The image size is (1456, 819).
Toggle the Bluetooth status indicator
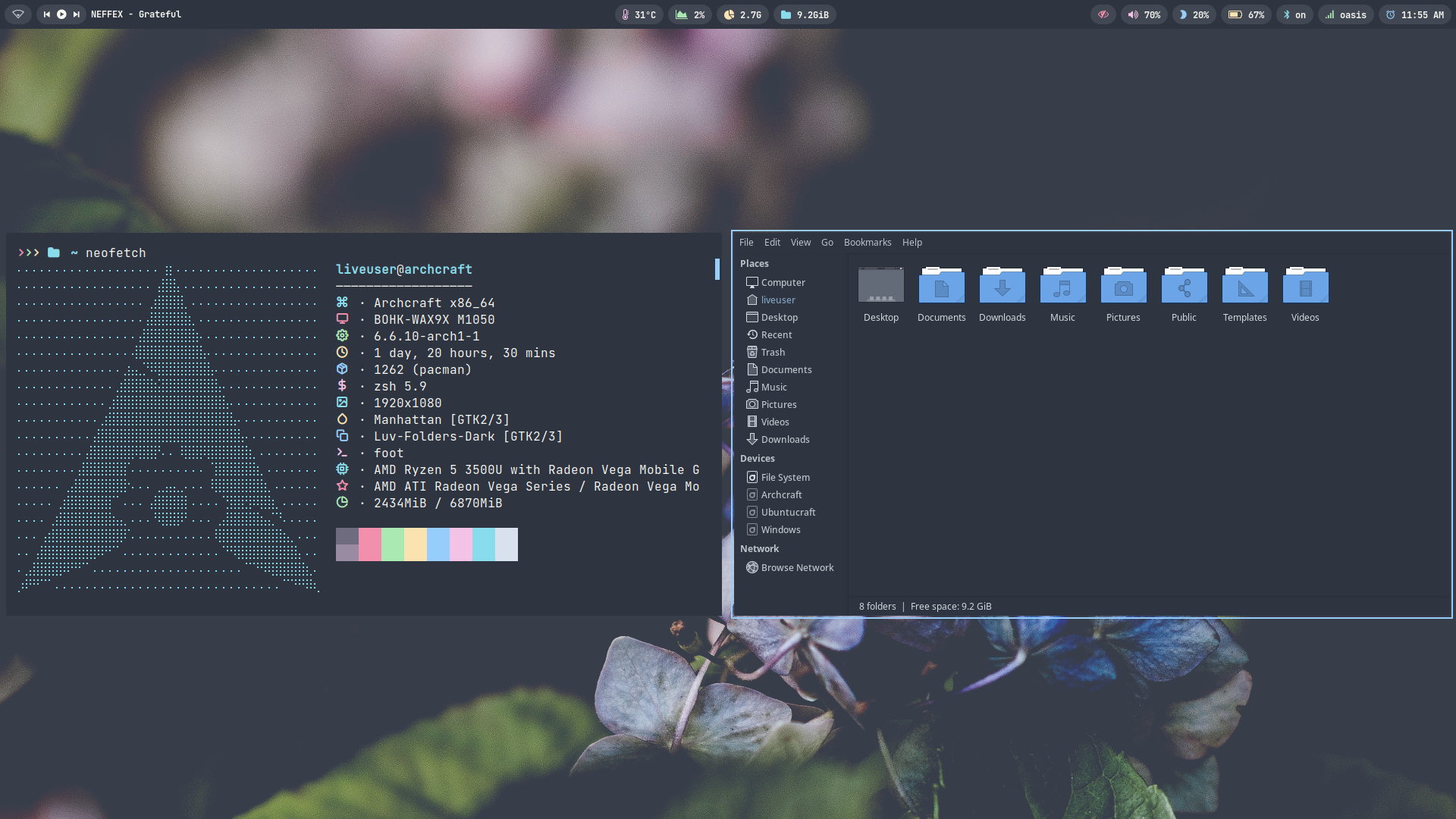point(1294,14)
